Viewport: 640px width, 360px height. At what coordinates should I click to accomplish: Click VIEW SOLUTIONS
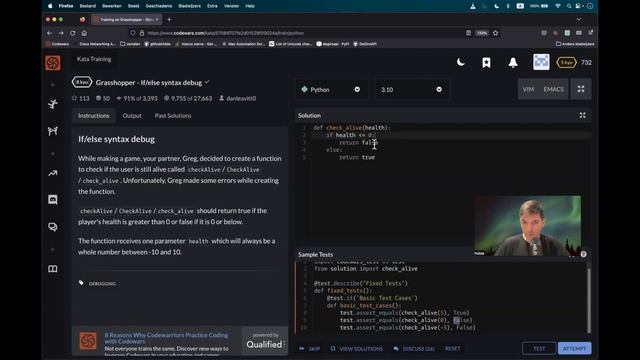click(x=357, y=349)
